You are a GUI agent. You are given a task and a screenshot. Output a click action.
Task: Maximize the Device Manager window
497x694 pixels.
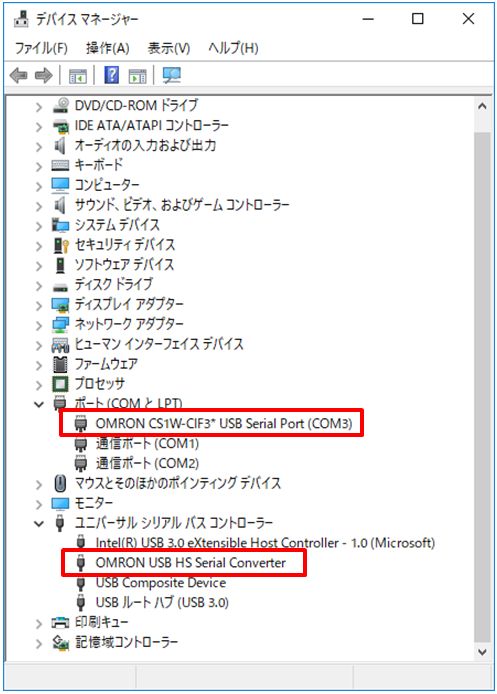(x=418, y=19)
